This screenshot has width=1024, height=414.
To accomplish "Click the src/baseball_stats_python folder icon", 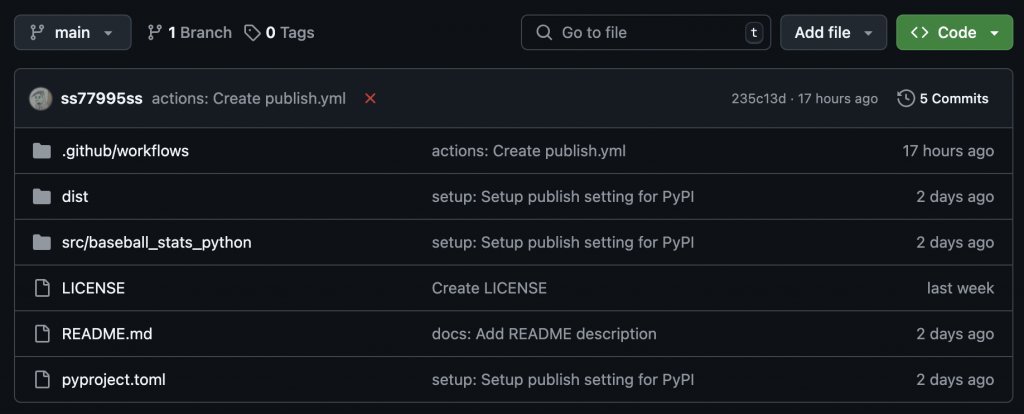I will click(x=41, y=243).
